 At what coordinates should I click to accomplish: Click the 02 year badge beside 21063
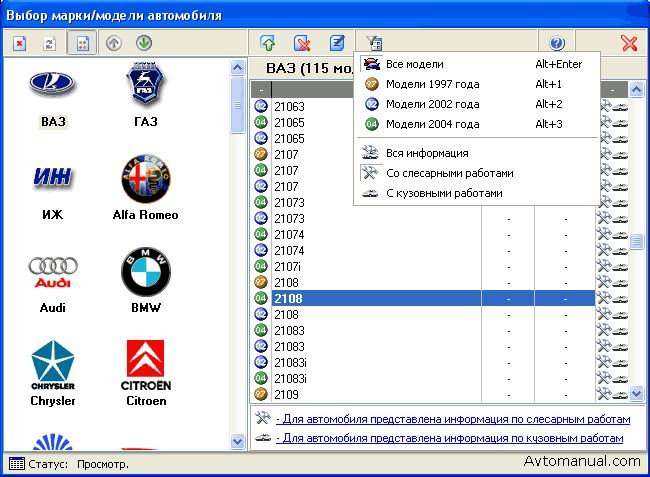pos(261,106)
